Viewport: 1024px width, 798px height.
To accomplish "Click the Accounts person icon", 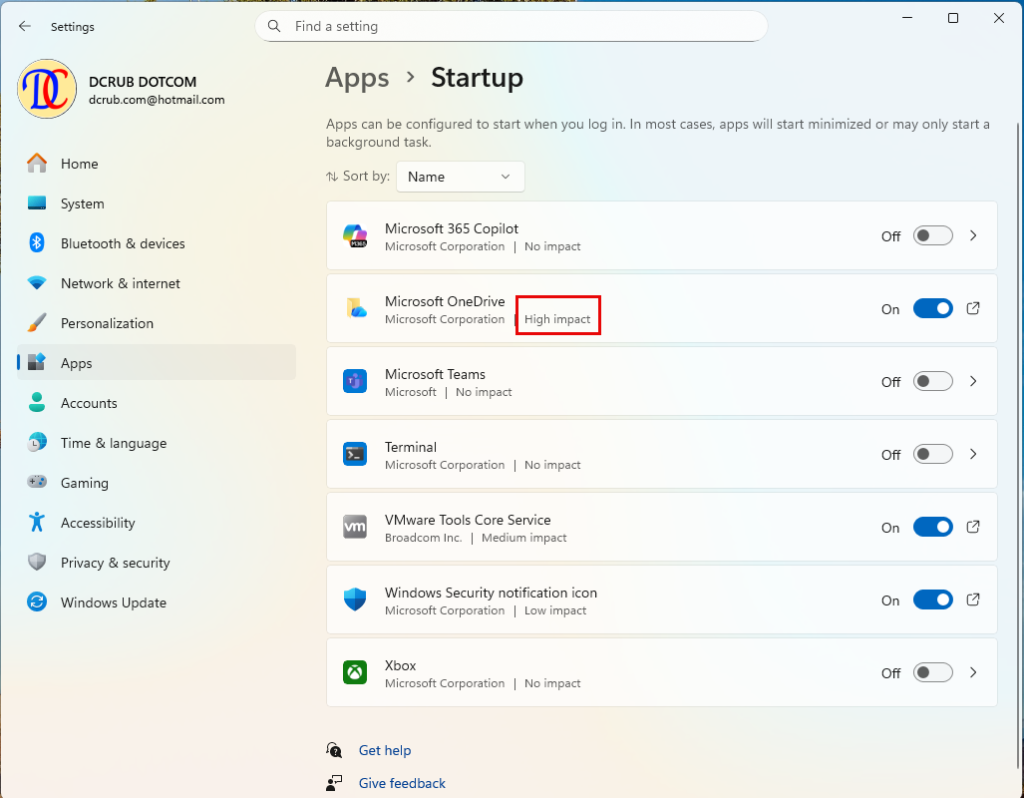I will (x=37, y=402).
